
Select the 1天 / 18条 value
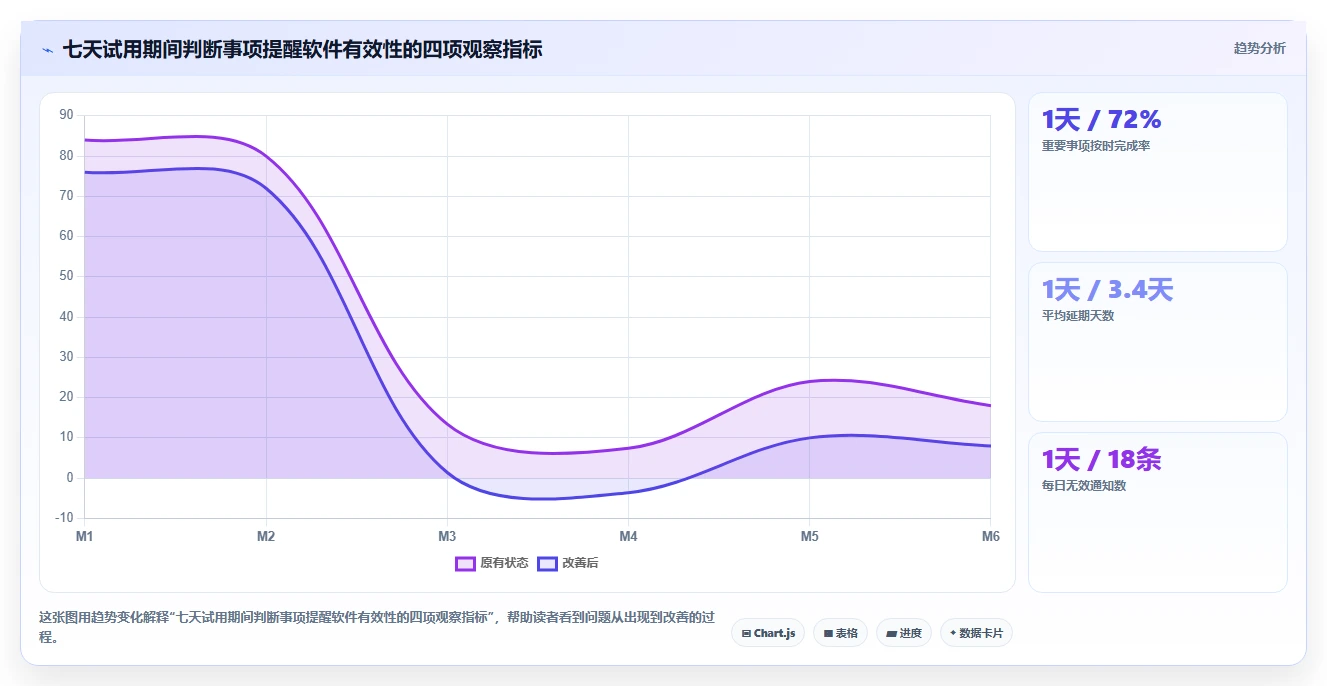click(x=1101, y=460)
